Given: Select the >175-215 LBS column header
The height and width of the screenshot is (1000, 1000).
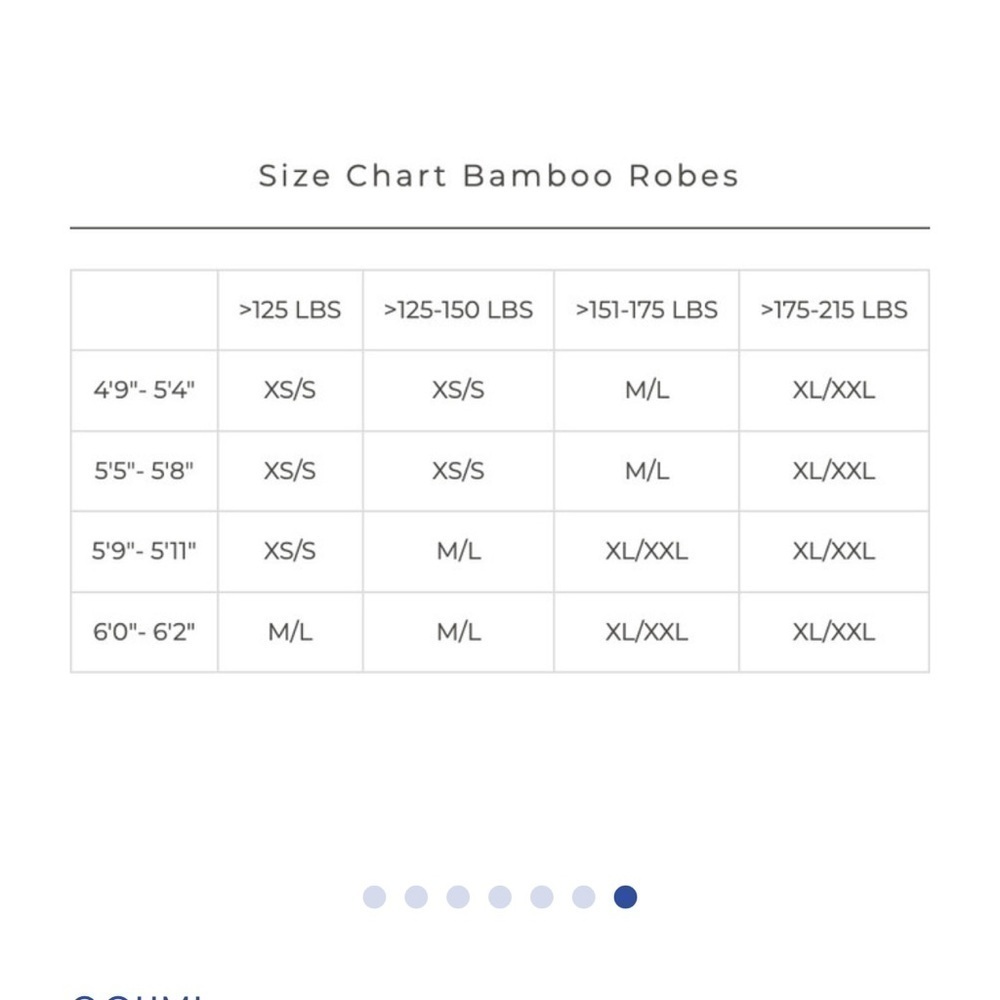Looking at the screenshot, I should click(x=834, y=310).
